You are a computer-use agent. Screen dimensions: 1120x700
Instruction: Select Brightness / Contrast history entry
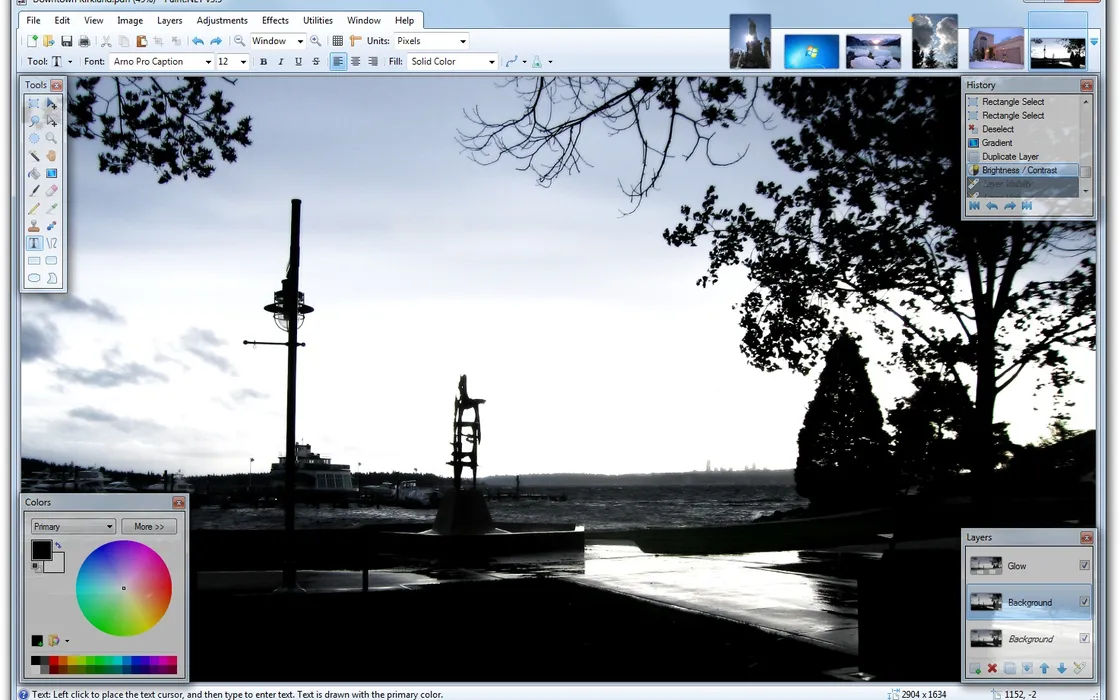pyautogui.click(x=1022, y=170)
